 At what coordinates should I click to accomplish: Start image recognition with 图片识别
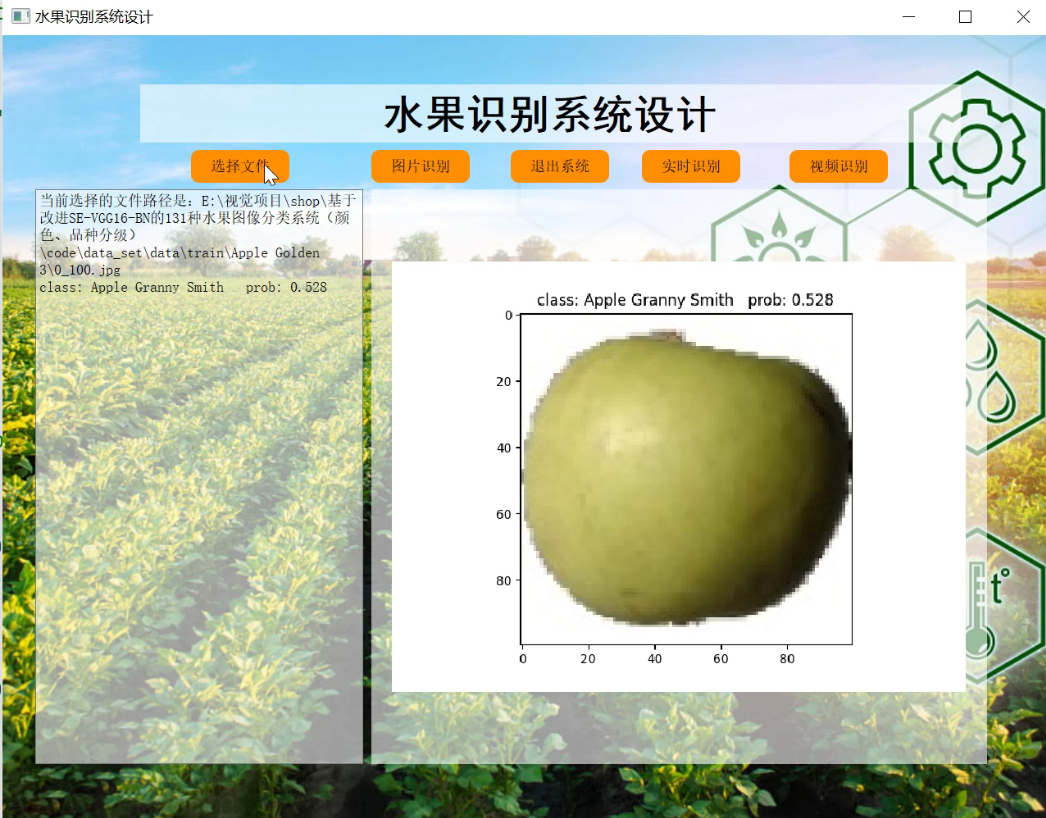coord(420,166)
